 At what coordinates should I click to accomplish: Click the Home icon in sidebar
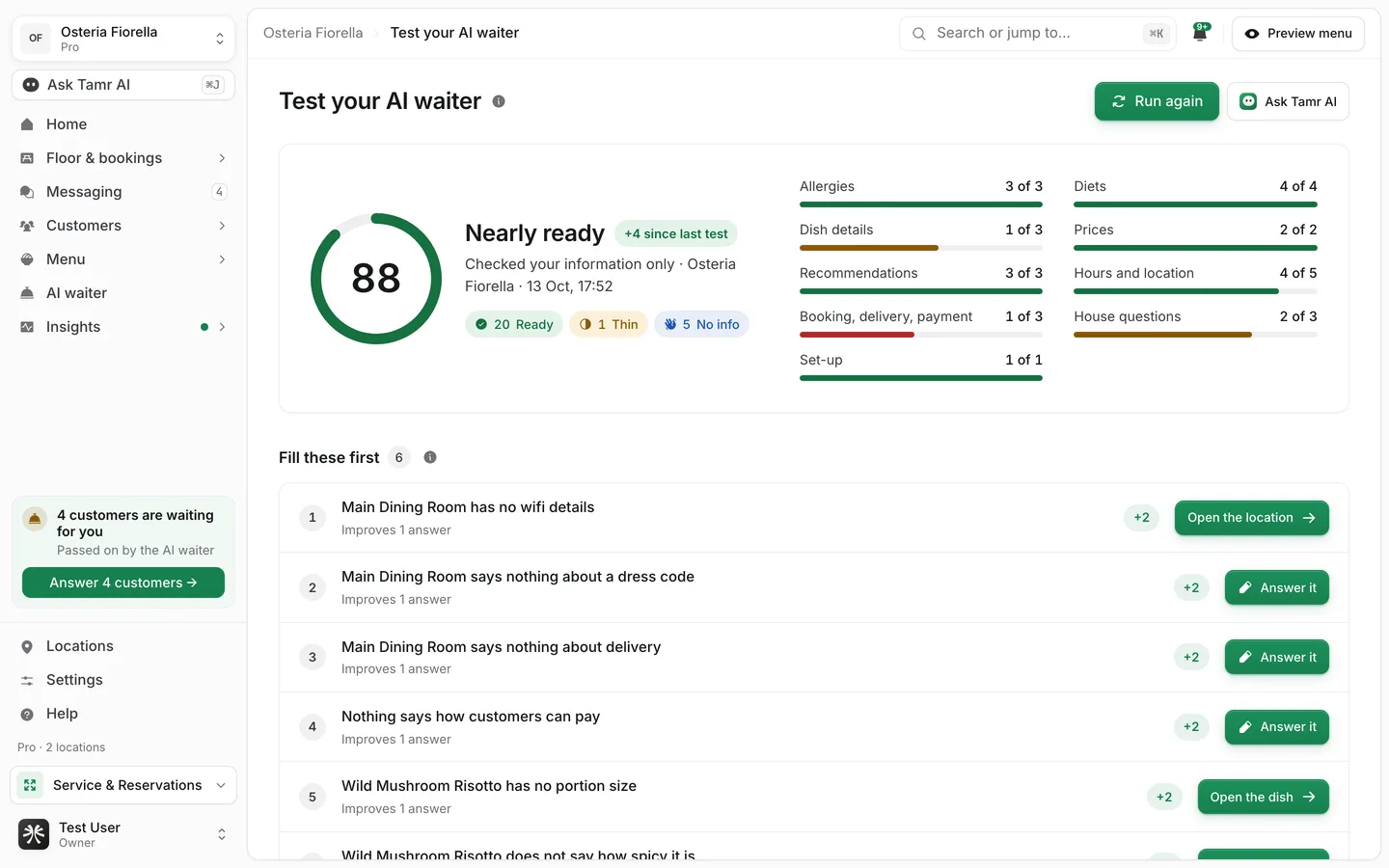[x=27, y=124]
